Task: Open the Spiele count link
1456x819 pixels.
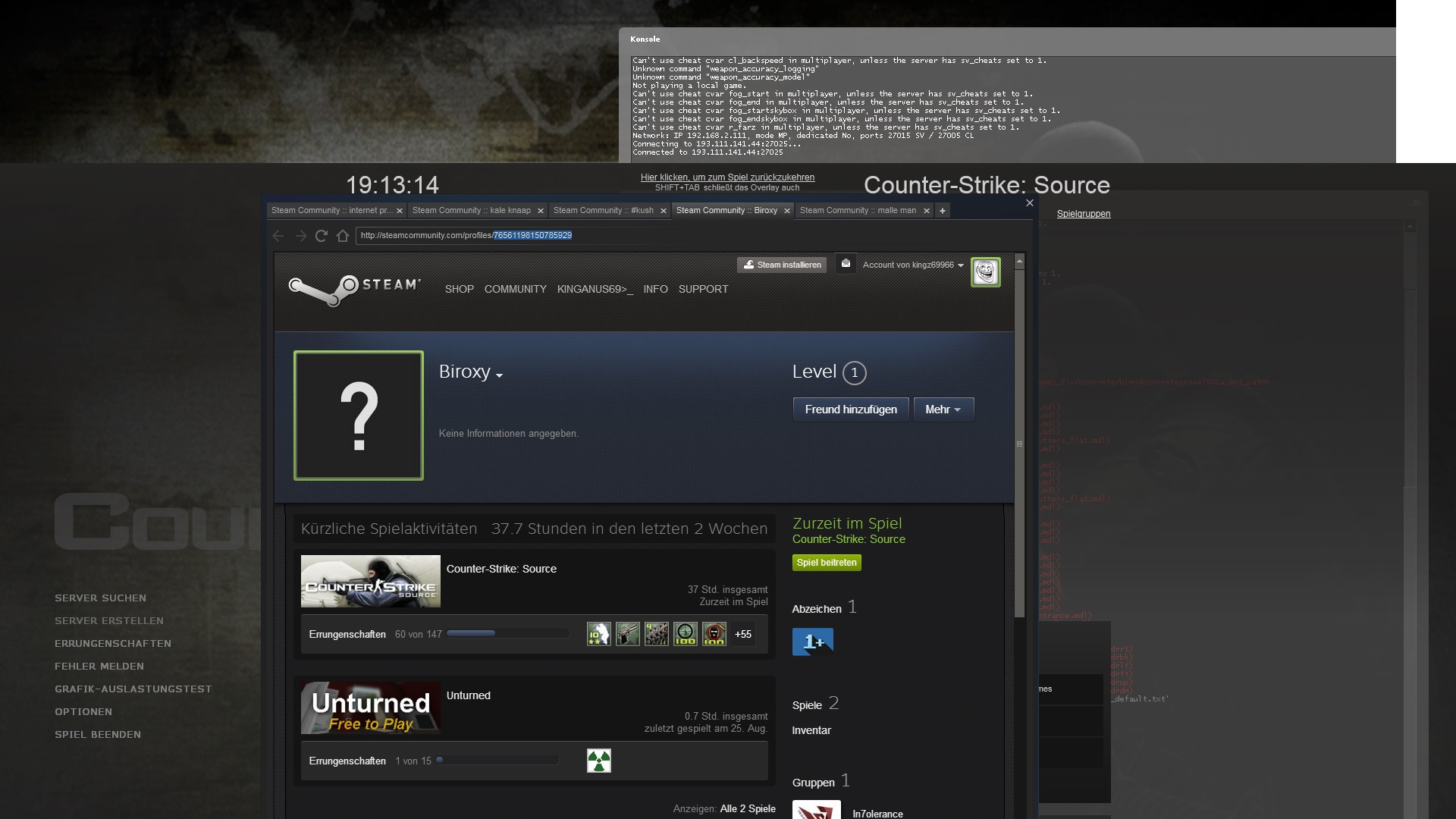Action: coord(815,704)
